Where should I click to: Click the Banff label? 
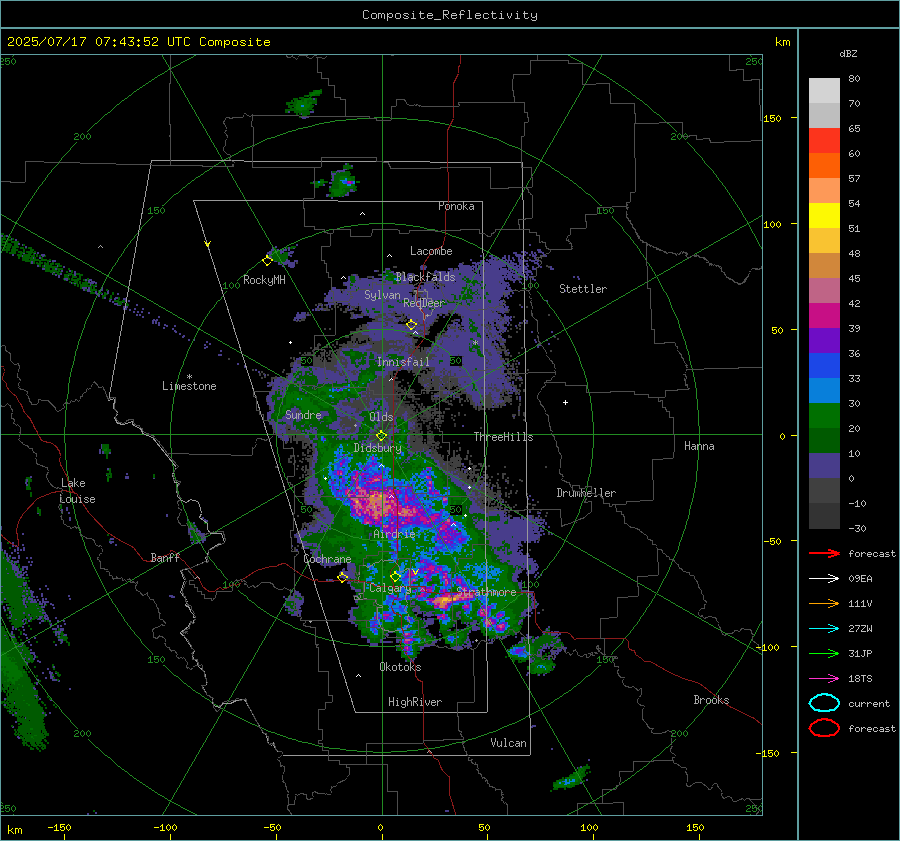[165, 557]
